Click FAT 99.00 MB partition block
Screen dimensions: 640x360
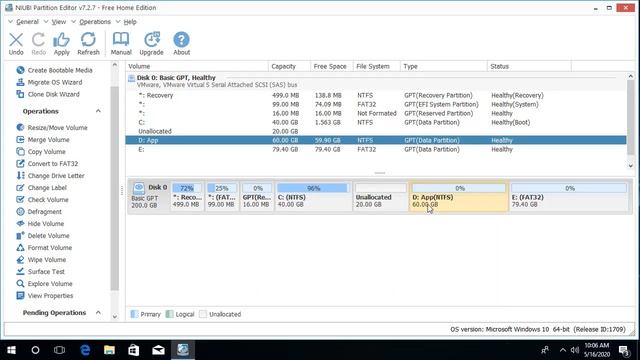222,196
